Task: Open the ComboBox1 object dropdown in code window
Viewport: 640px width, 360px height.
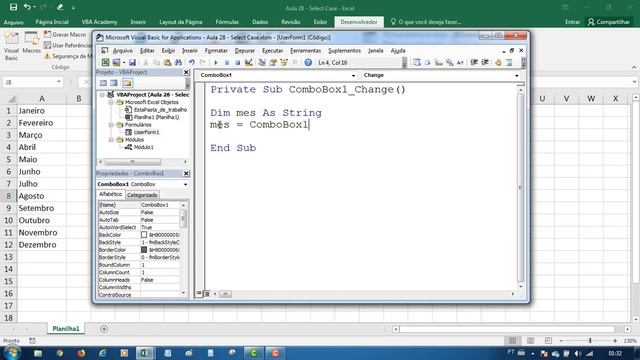Action: click(353, 75)
